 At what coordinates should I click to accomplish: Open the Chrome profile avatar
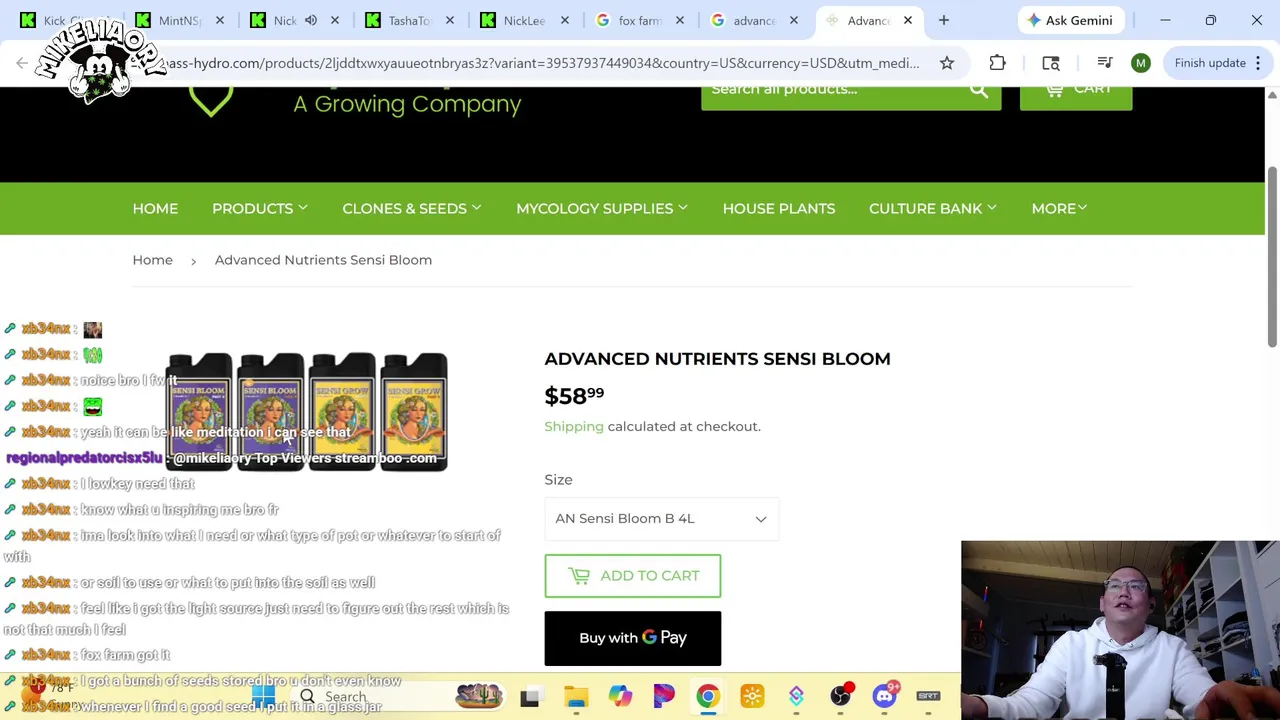coord(1140,63)
